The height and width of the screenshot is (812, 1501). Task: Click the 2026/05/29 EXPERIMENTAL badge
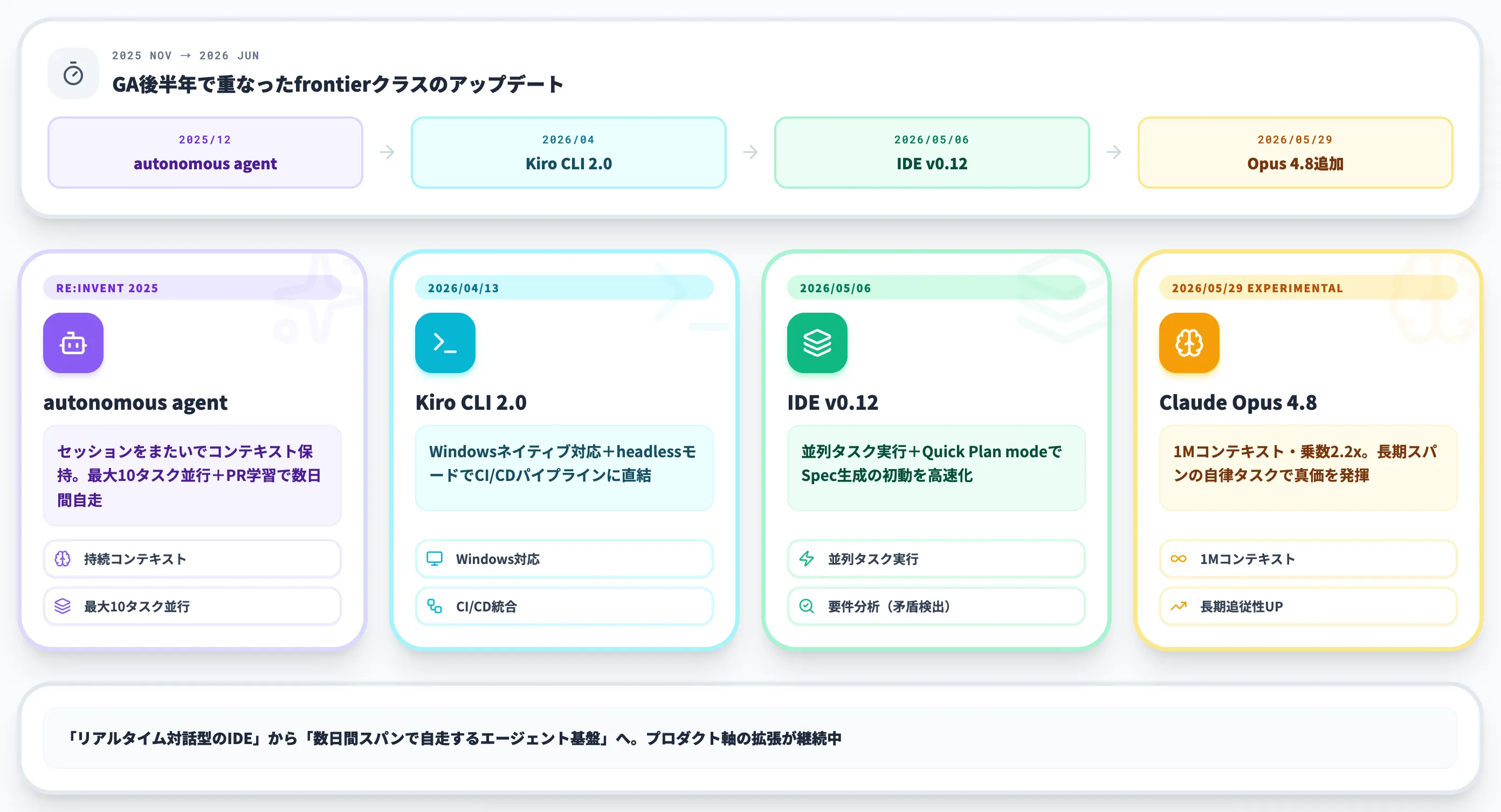point(1308,288)
